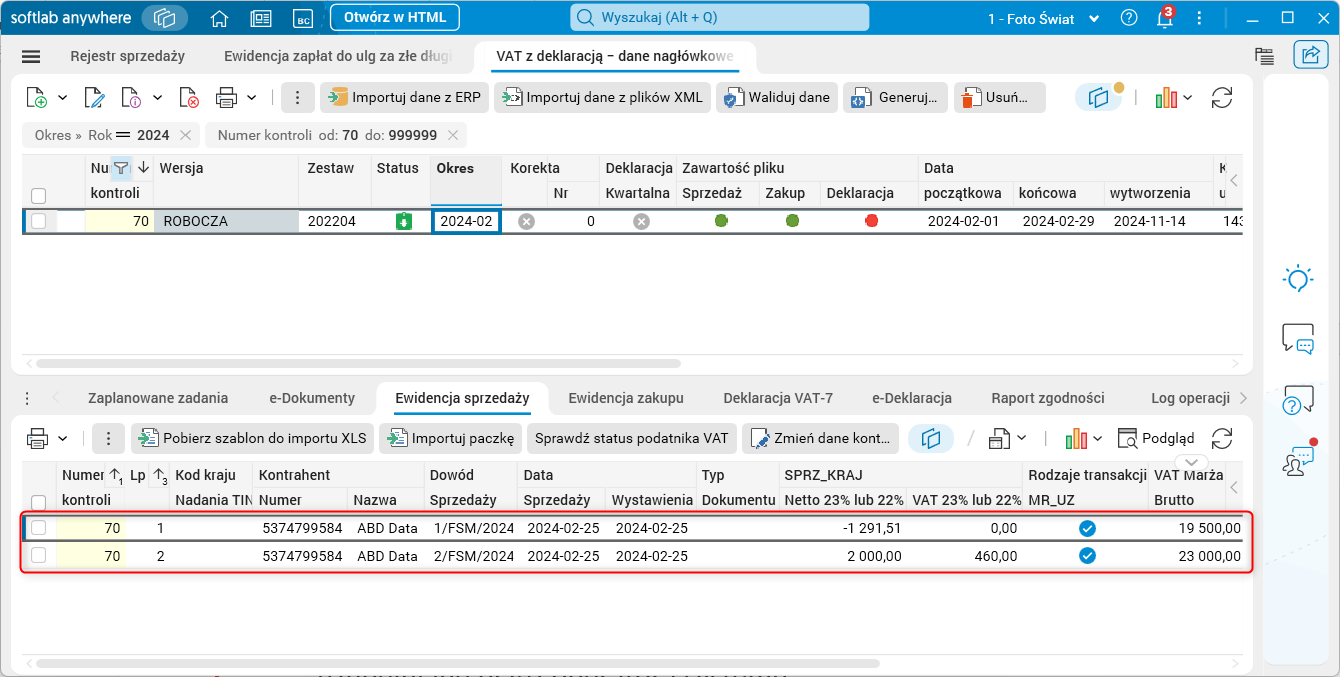Expand dropdown arrow next to lower printer icon
This screenshot has width=1340, height=677.
pyautogui.click(x=63, y=438)
